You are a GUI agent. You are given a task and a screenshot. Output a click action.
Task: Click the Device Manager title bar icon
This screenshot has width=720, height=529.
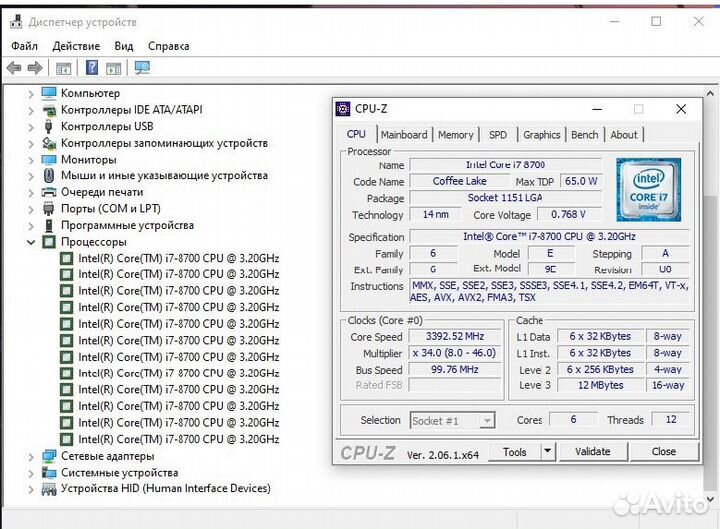coord(16,22)
